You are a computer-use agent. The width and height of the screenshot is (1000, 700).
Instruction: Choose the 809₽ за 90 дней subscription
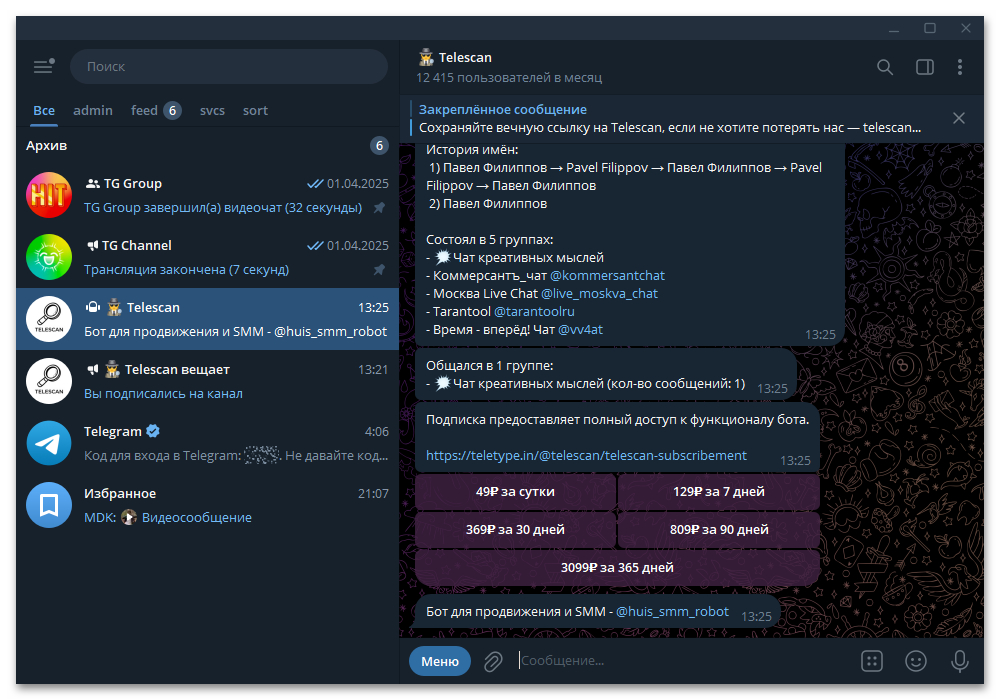[719, 529]
